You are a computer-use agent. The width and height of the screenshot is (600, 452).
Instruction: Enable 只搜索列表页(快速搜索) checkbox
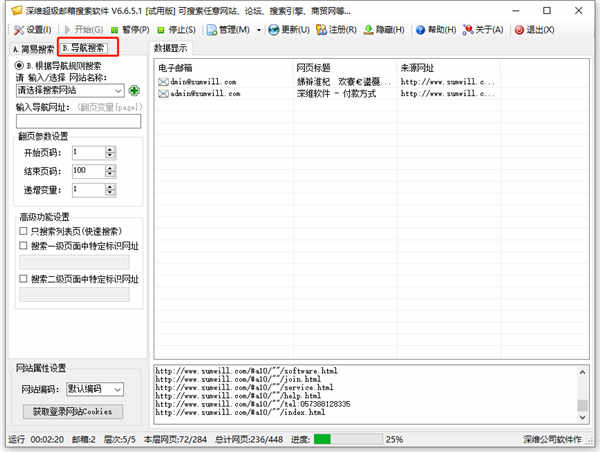coord(23,231)
